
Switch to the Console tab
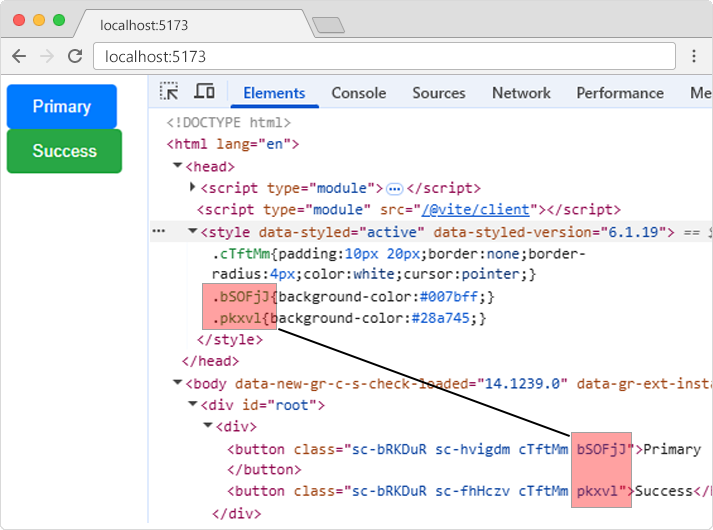point(358,93)
